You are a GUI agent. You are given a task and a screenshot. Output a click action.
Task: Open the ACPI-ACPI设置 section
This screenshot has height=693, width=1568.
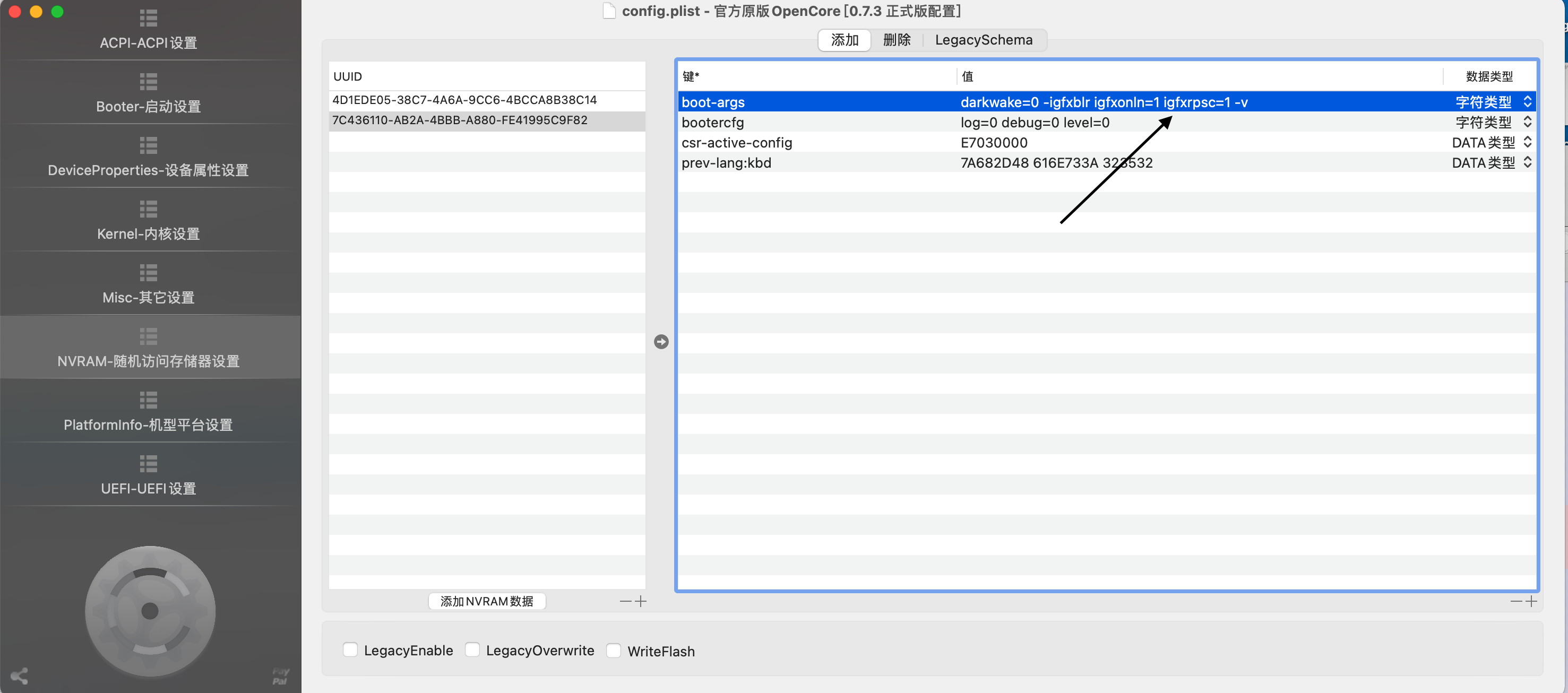[149, 30]
